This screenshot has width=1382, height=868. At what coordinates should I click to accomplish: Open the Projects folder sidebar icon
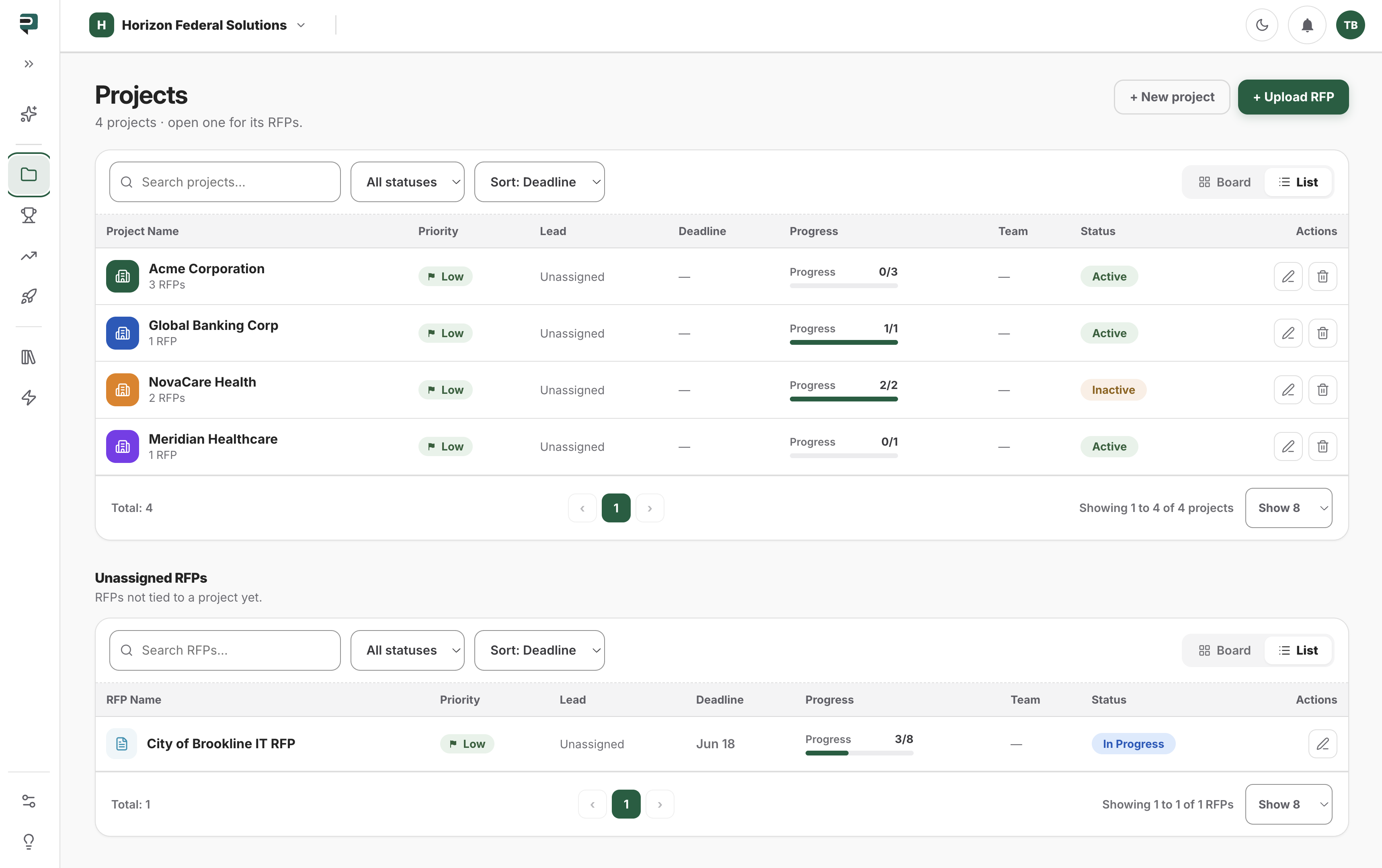click(x=29, y=174)
